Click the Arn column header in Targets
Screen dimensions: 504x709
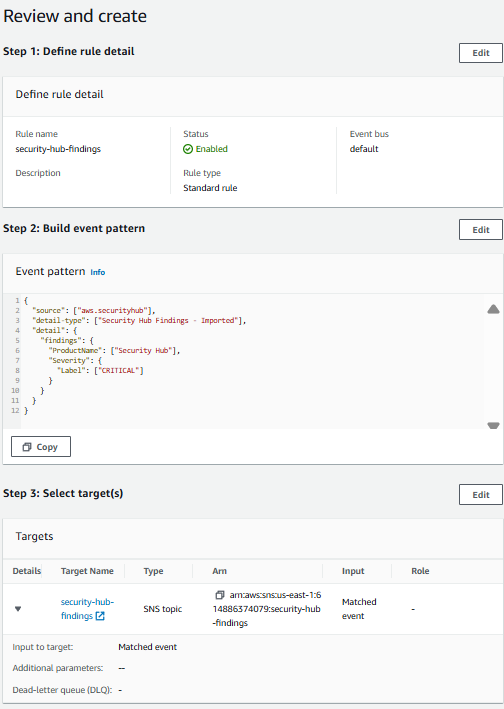tap(220, 571)
